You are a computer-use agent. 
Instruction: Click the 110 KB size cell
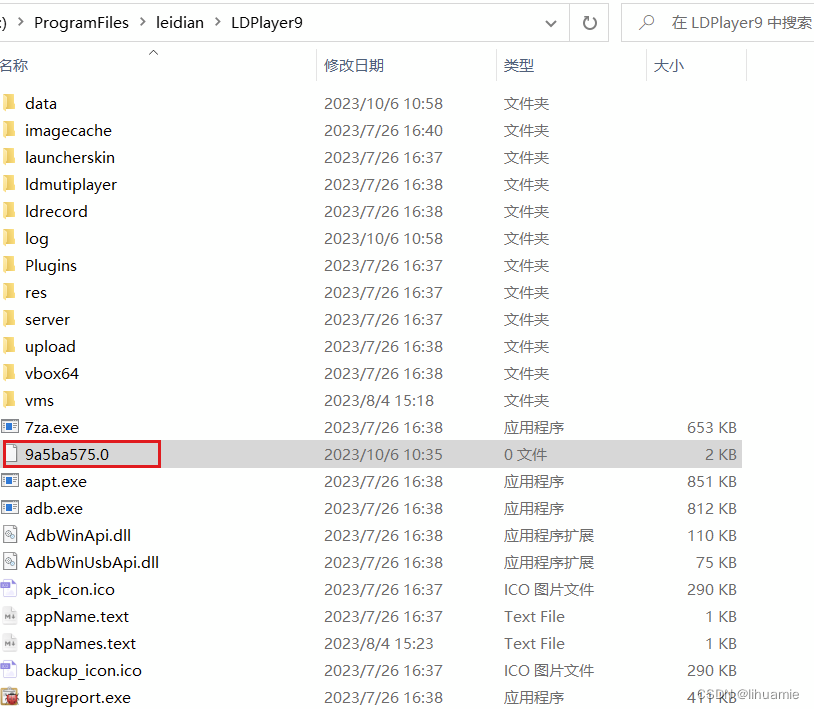712,536
